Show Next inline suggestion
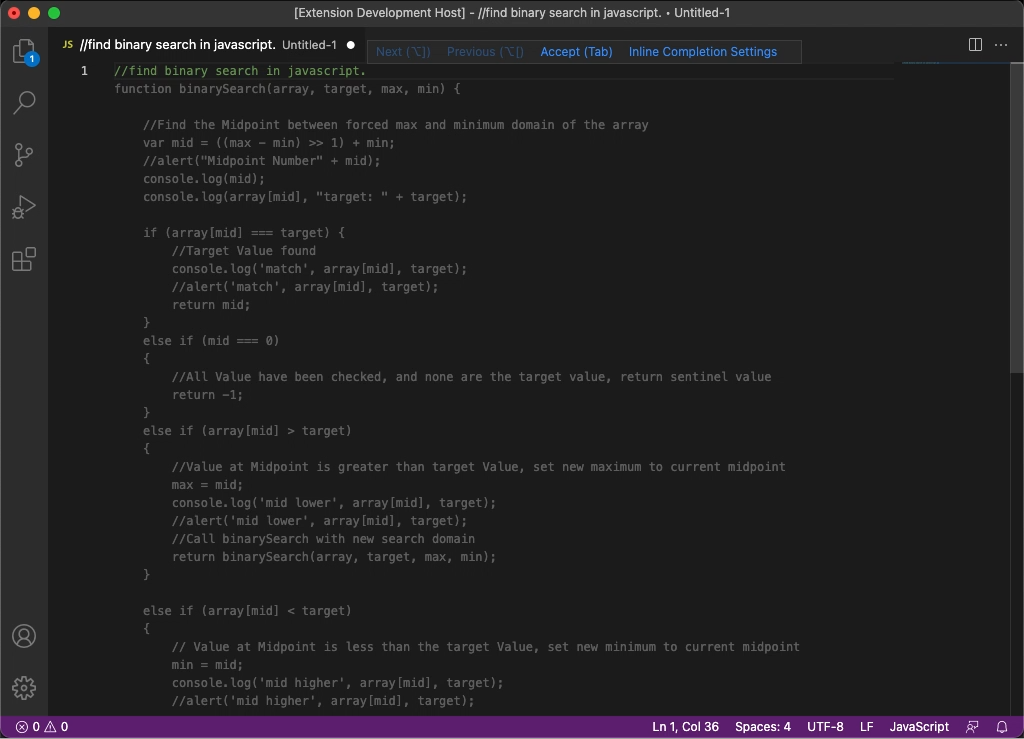Image resolution: width=1024 pixels, height=739 pixels. click(401, 51)
